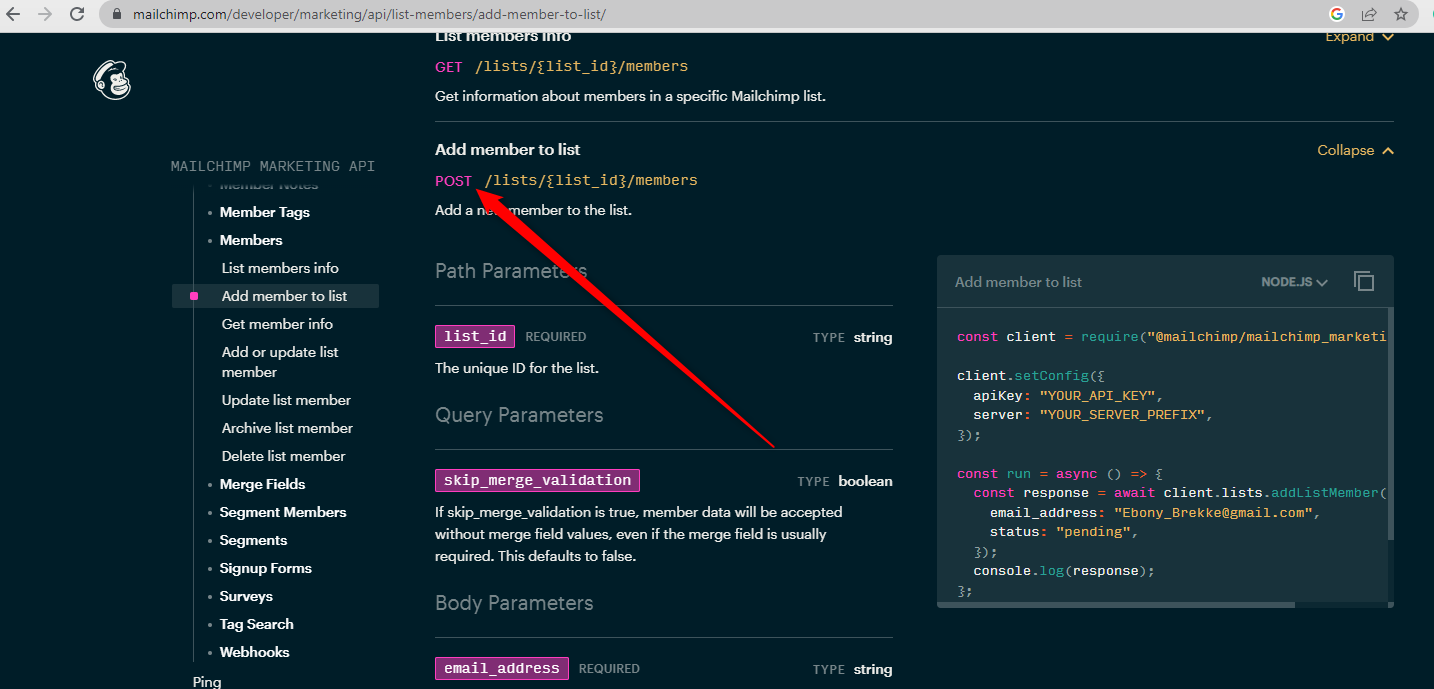Click the browser back arrow
Viewport: 1434px width, 689px height.
click(14, 14)
